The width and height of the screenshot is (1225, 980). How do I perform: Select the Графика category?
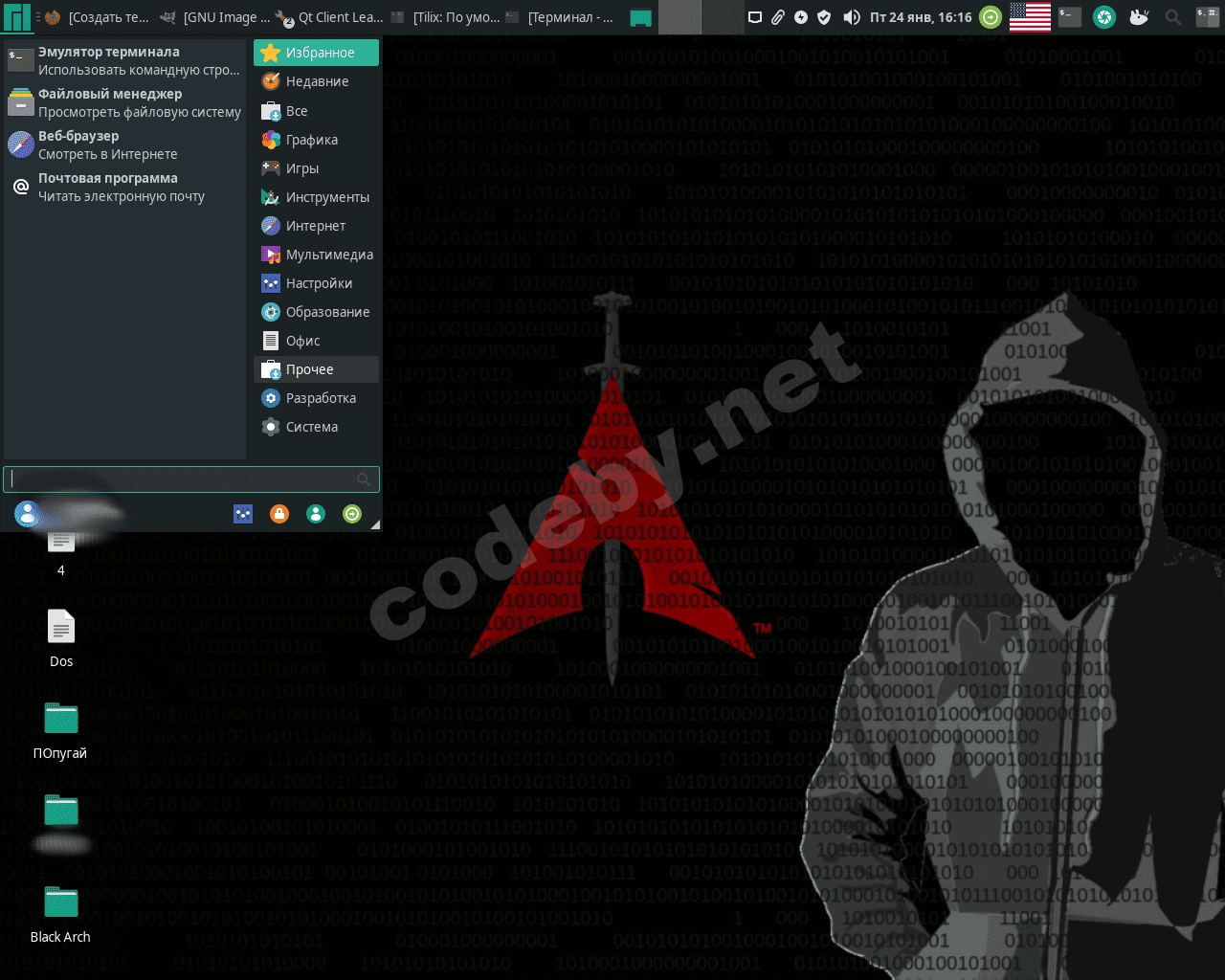click(312, 140)
